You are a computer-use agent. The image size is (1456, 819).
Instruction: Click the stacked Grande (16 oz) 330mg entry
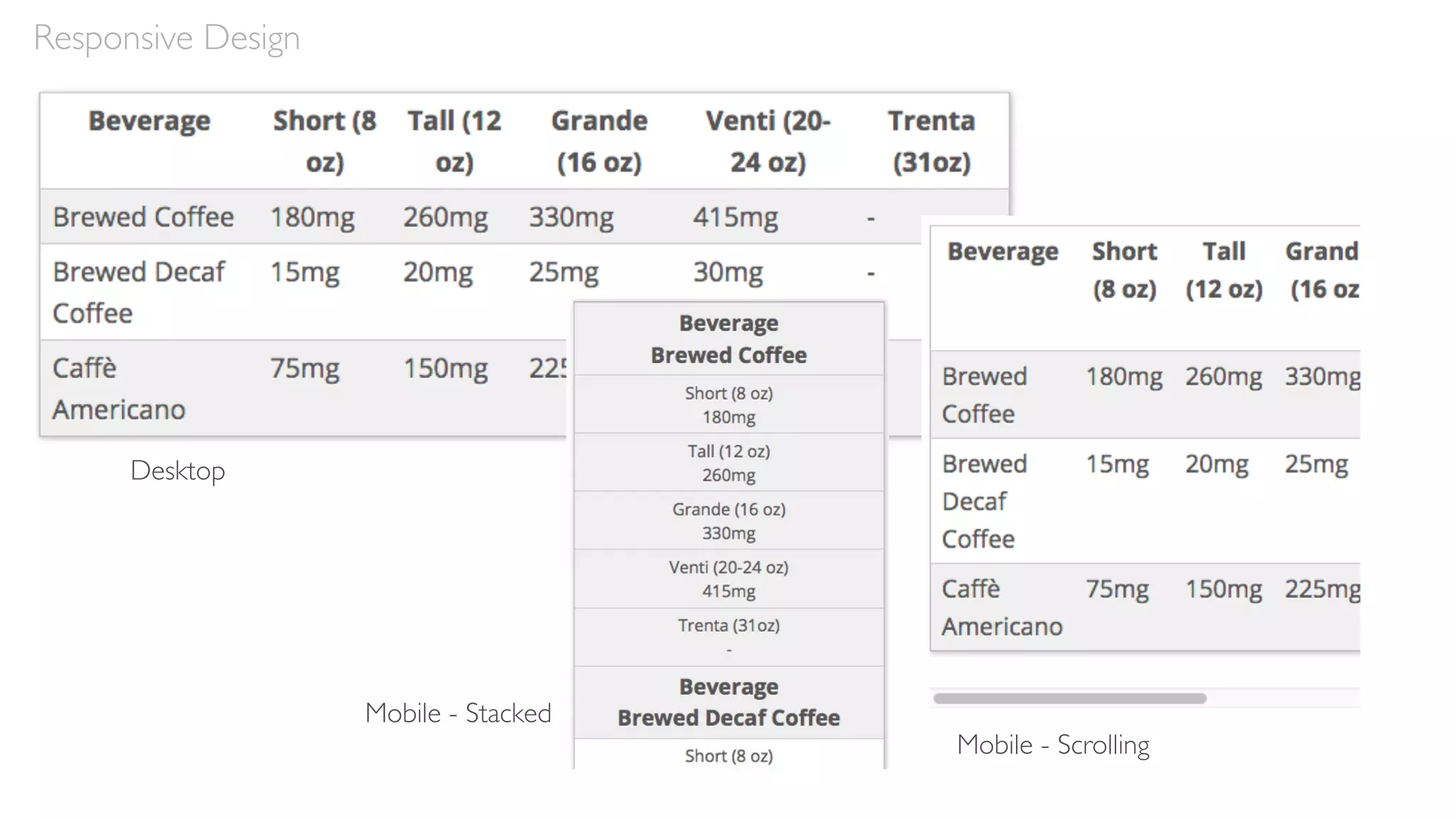point(729,521)
